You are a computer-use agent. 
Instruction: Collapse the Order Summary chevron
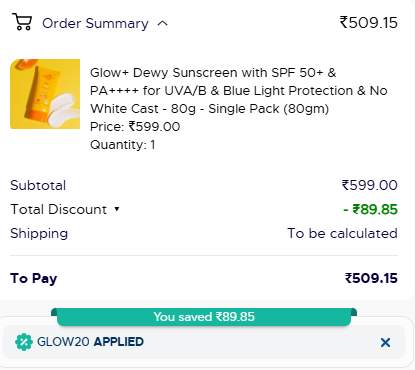162,24
